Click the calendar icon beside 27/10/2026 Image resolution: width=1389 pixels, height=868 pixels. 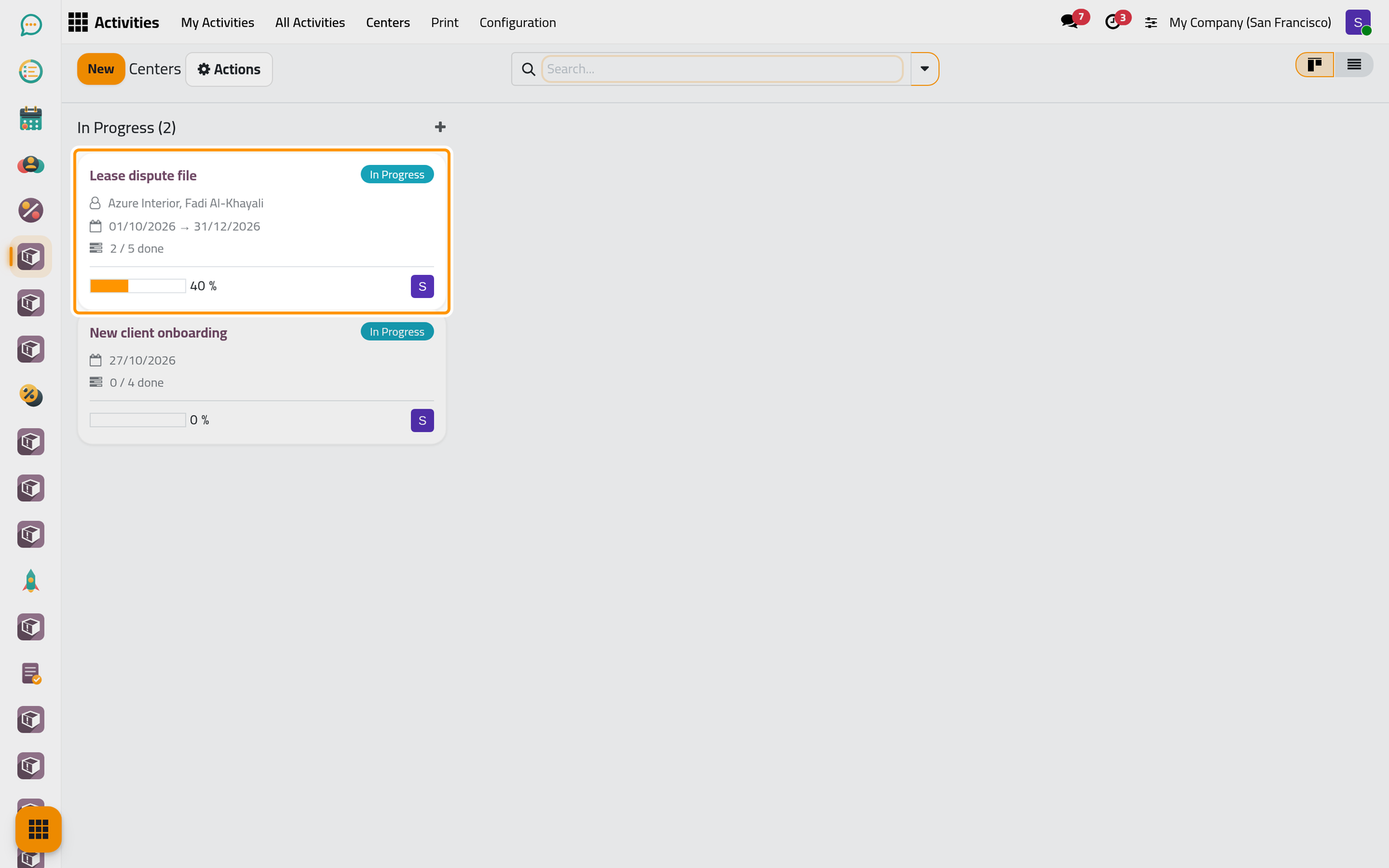coord(95,360)
